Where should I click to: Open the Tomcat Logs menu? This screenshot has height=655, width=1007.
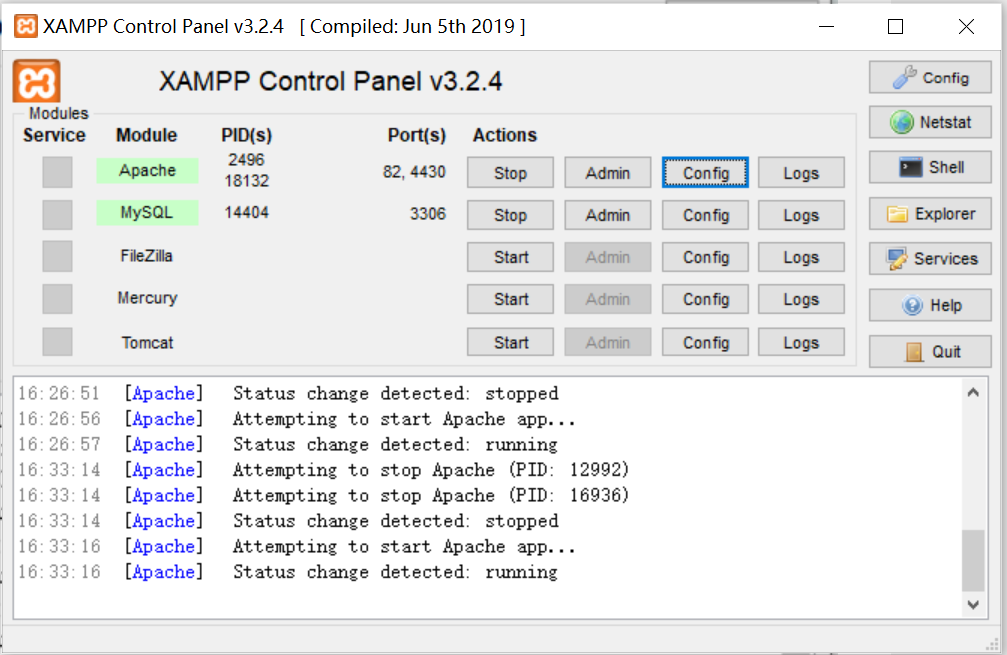[x=801, y=342]
